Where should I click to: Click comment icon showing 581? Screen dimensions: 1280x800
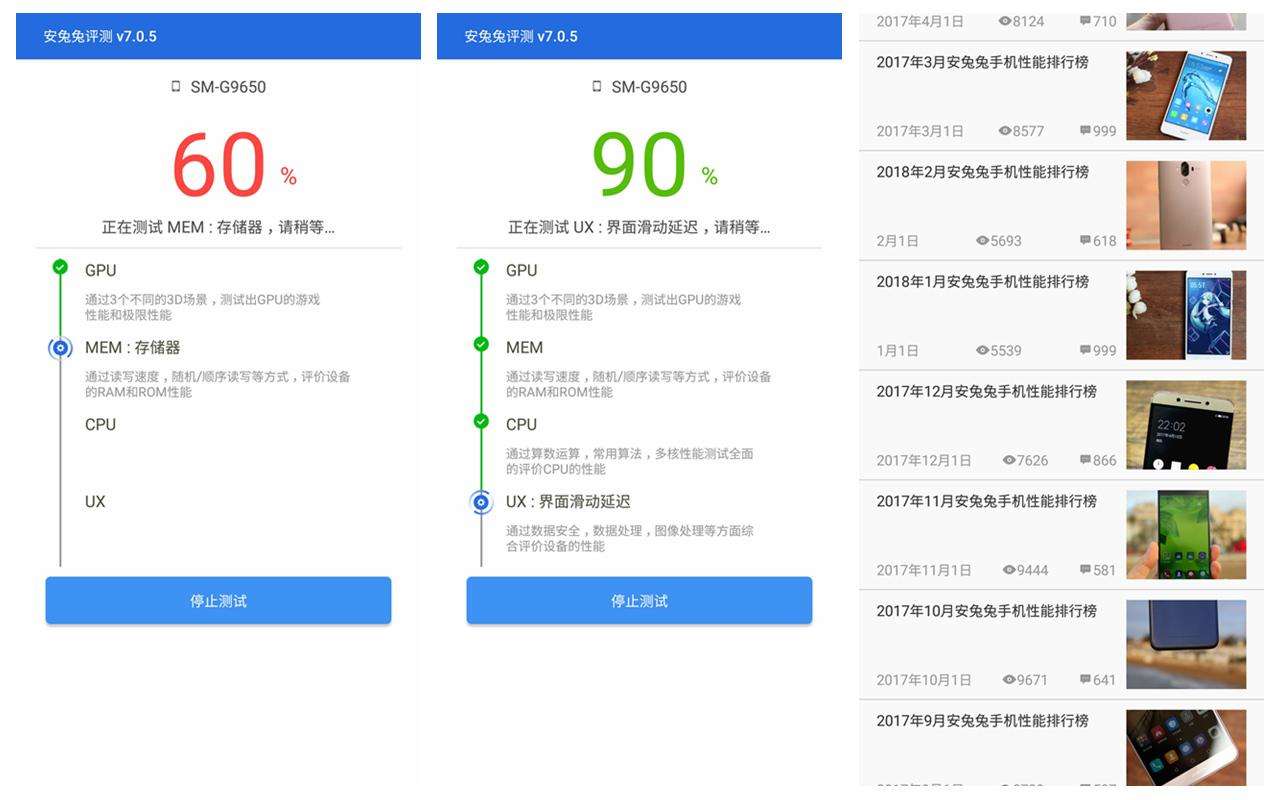point(1085,570)
